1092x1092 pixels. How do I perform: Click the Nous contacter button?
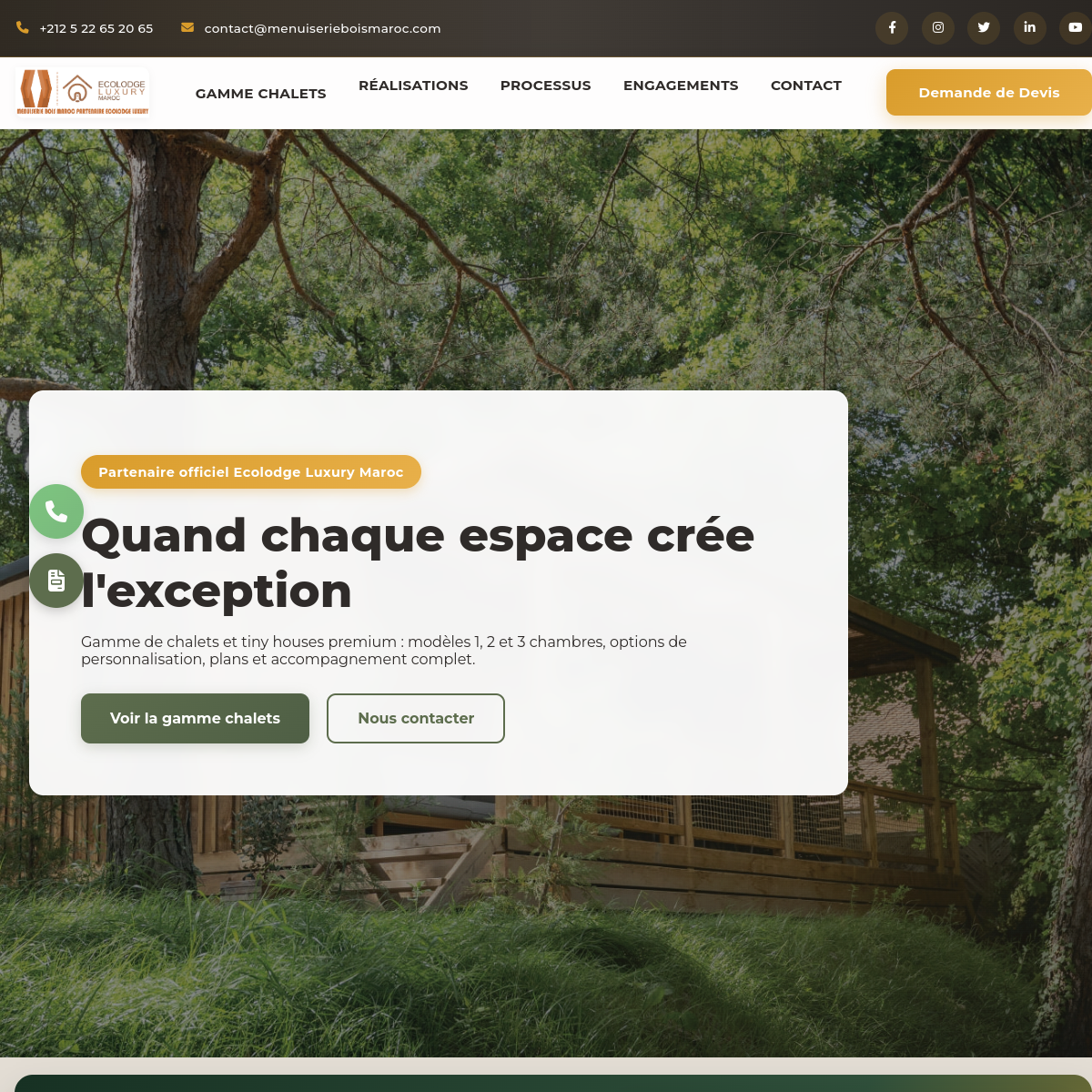click(x=416, y=718)
